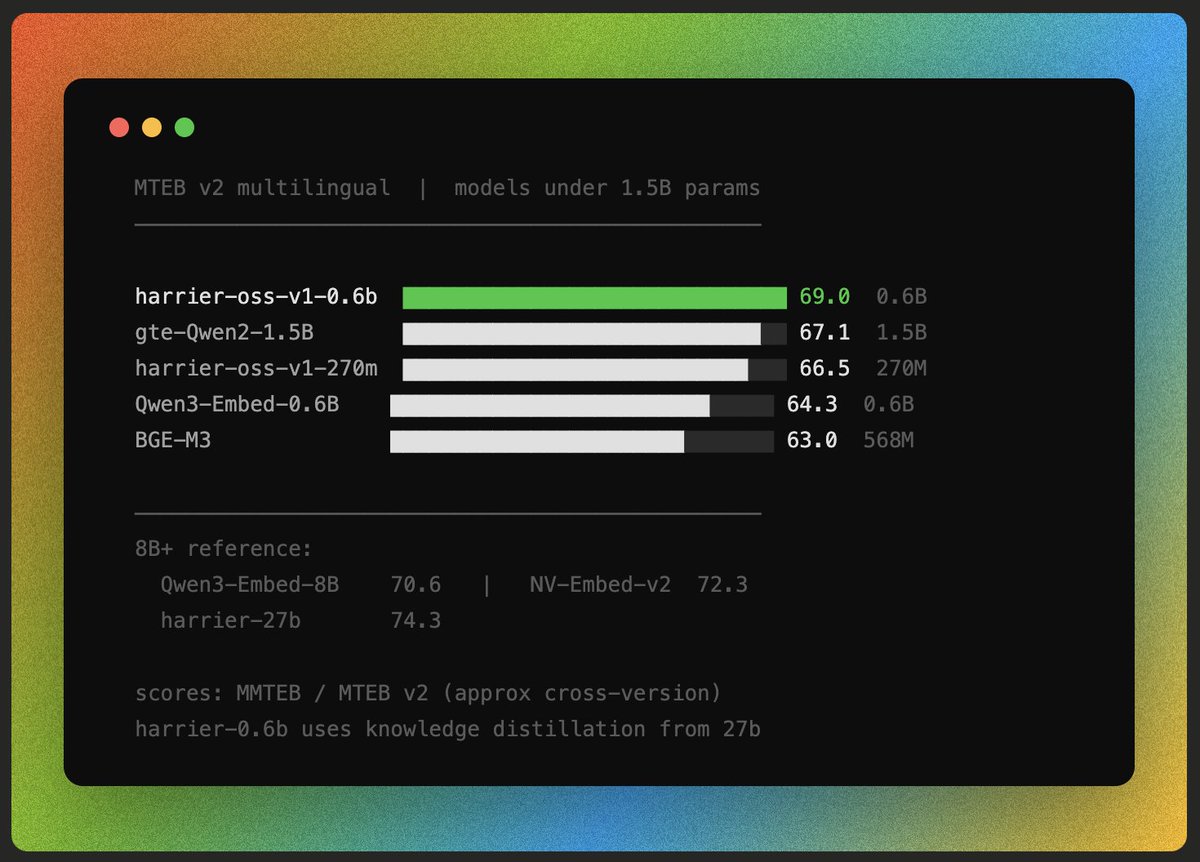Click the 1.5B parameter size of gte-Qwen2
1200x862 pixels.
click(901, 332)
